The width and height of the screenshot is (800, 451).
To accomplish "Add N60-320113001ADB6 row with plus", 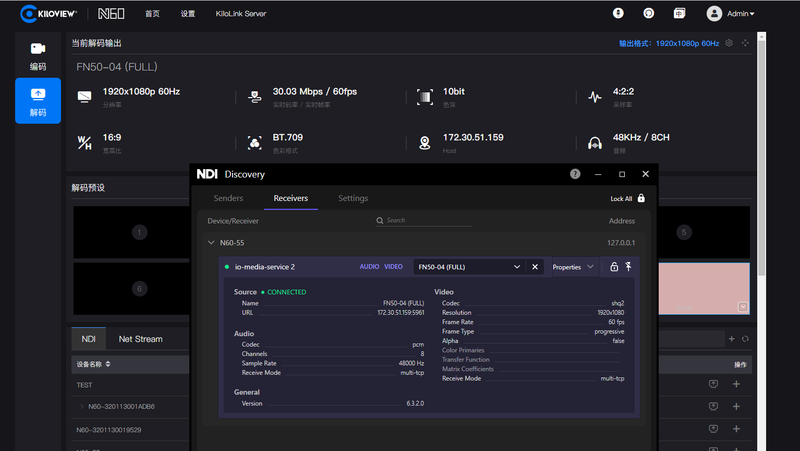I will 736,407.
